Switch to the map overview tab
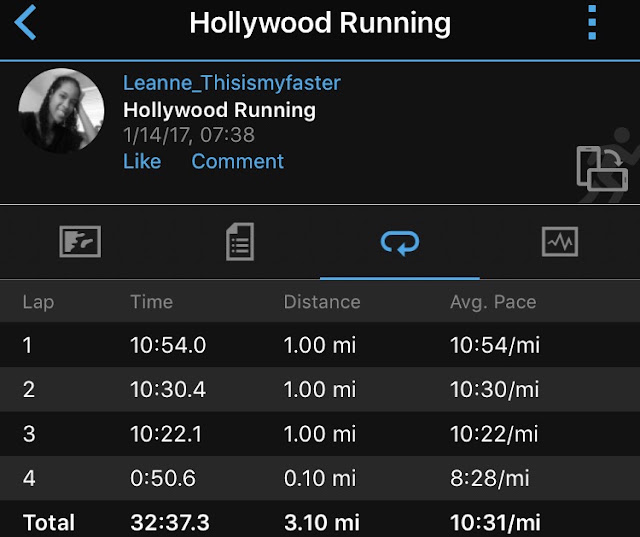640x537 pixels. coord(80,242)
